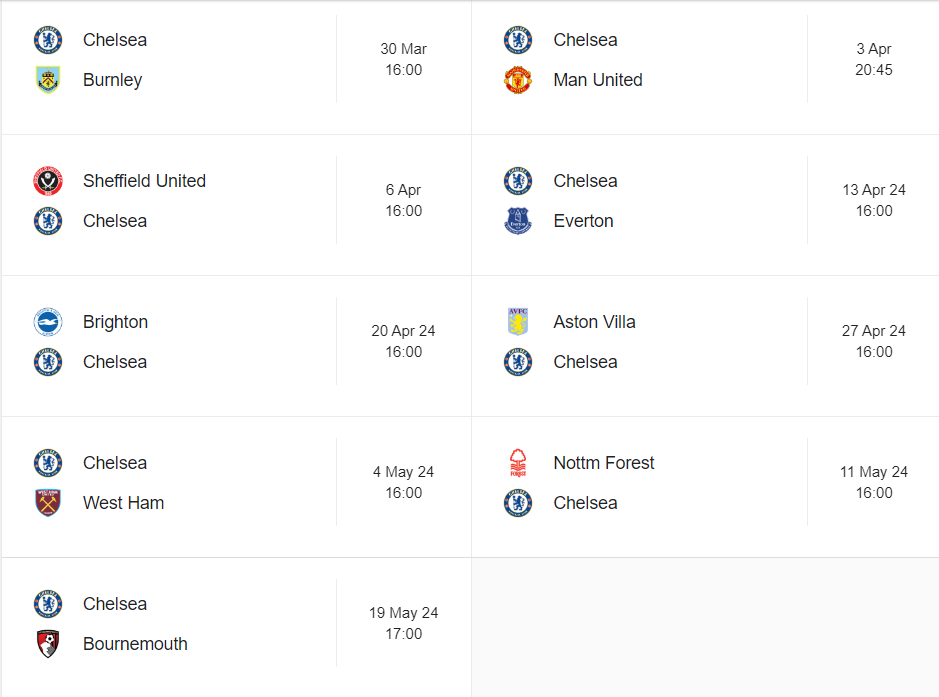
Task: Click the Brighton club crest
Action: click(x=48, y=322)
